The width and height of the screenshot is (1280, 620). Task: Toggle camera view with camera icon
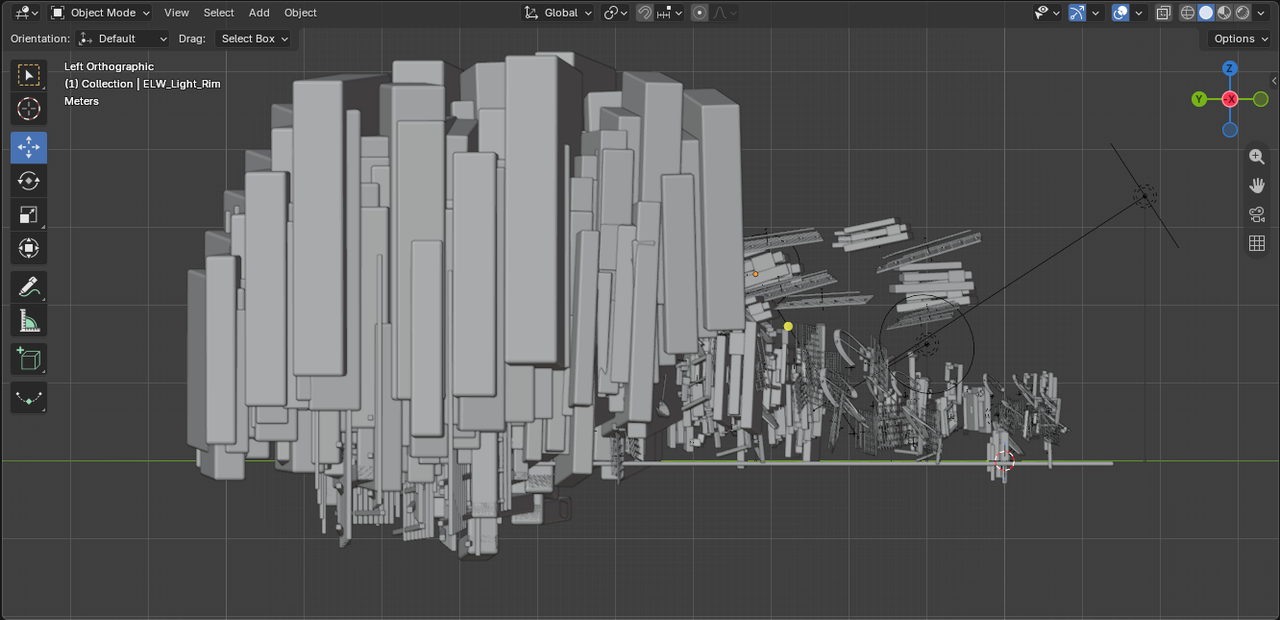[x=1257, y=215]
